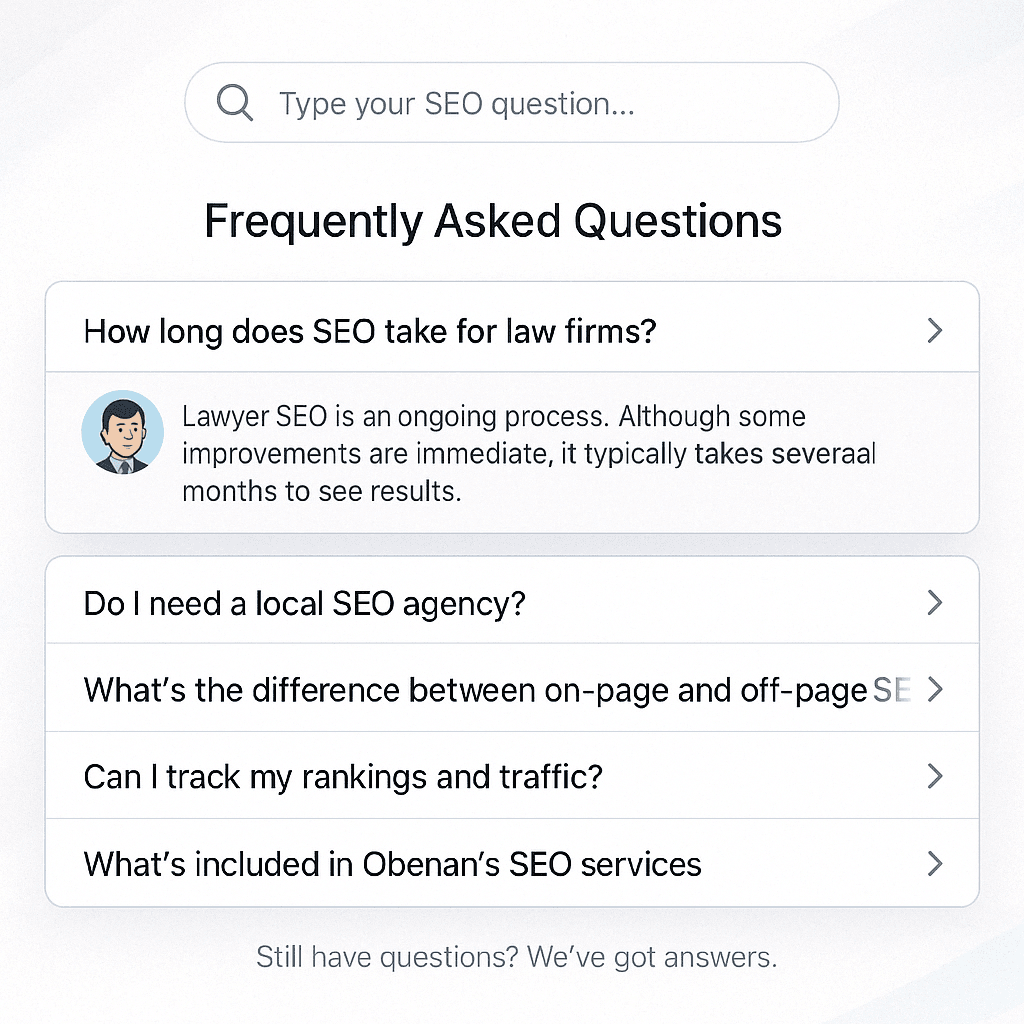
Task: Expand the rankings and traffic chevron
Action: 935,776
